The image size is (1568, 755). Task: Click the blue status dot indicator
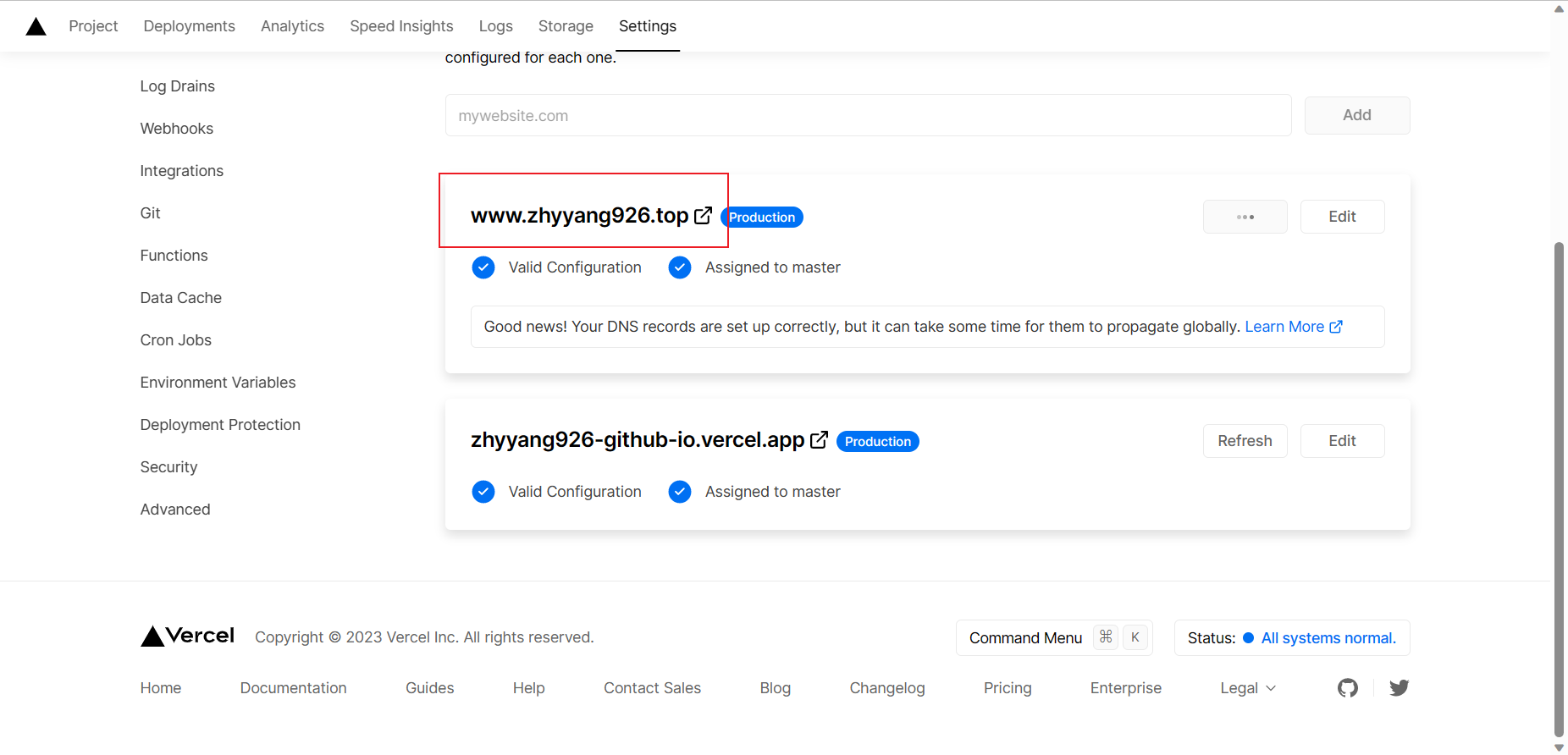click(x=1248, y=638)
